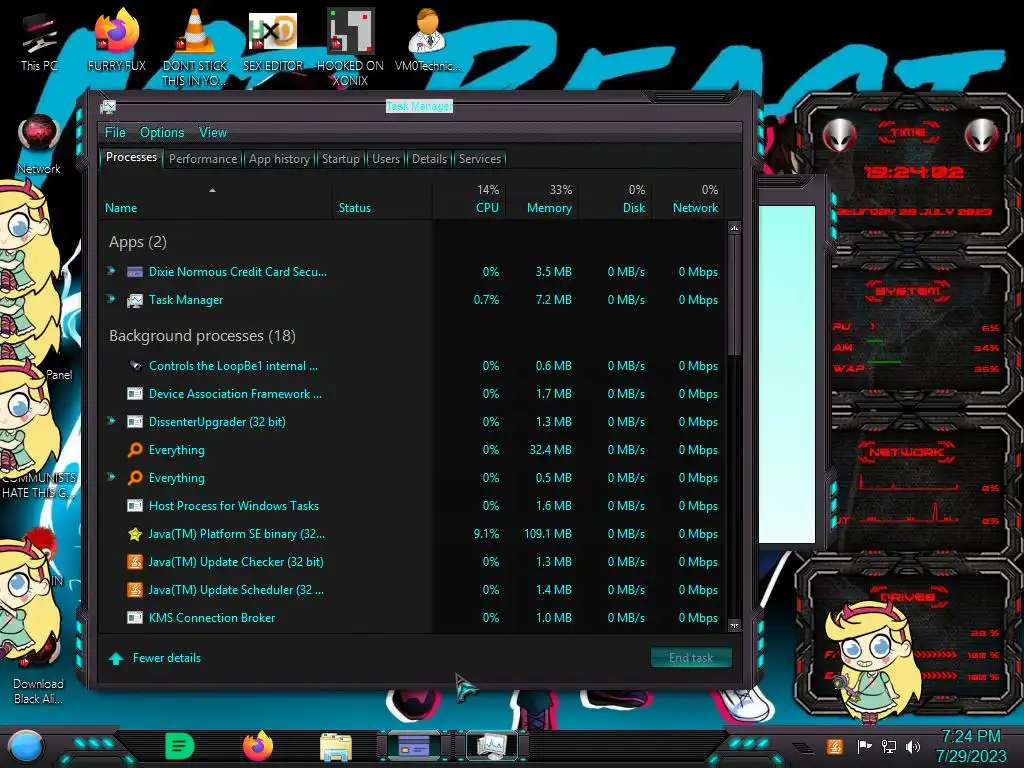This screenshot has width=1024, height=768.
Task: Click the End task button
Action: pyautogui.click(x=691, y=658)
